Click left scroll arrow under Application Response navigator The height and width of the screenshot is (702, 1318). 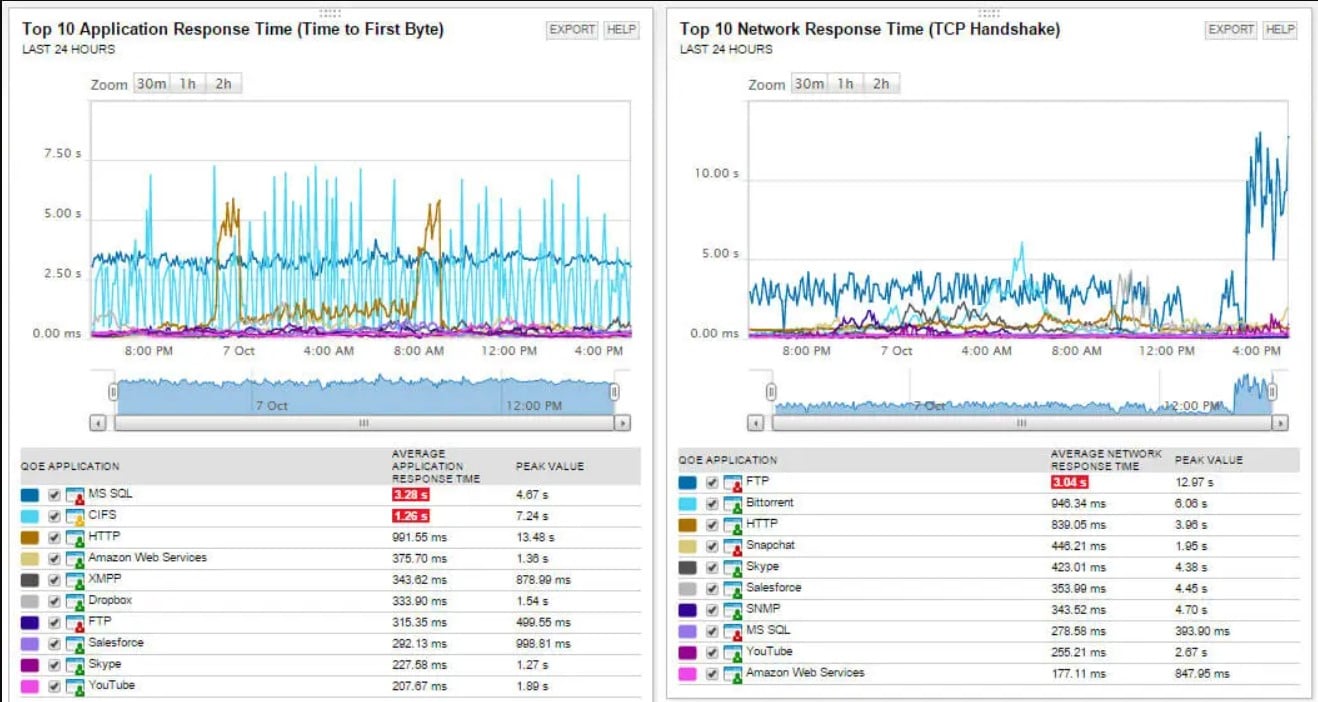(x=98, y=423)
